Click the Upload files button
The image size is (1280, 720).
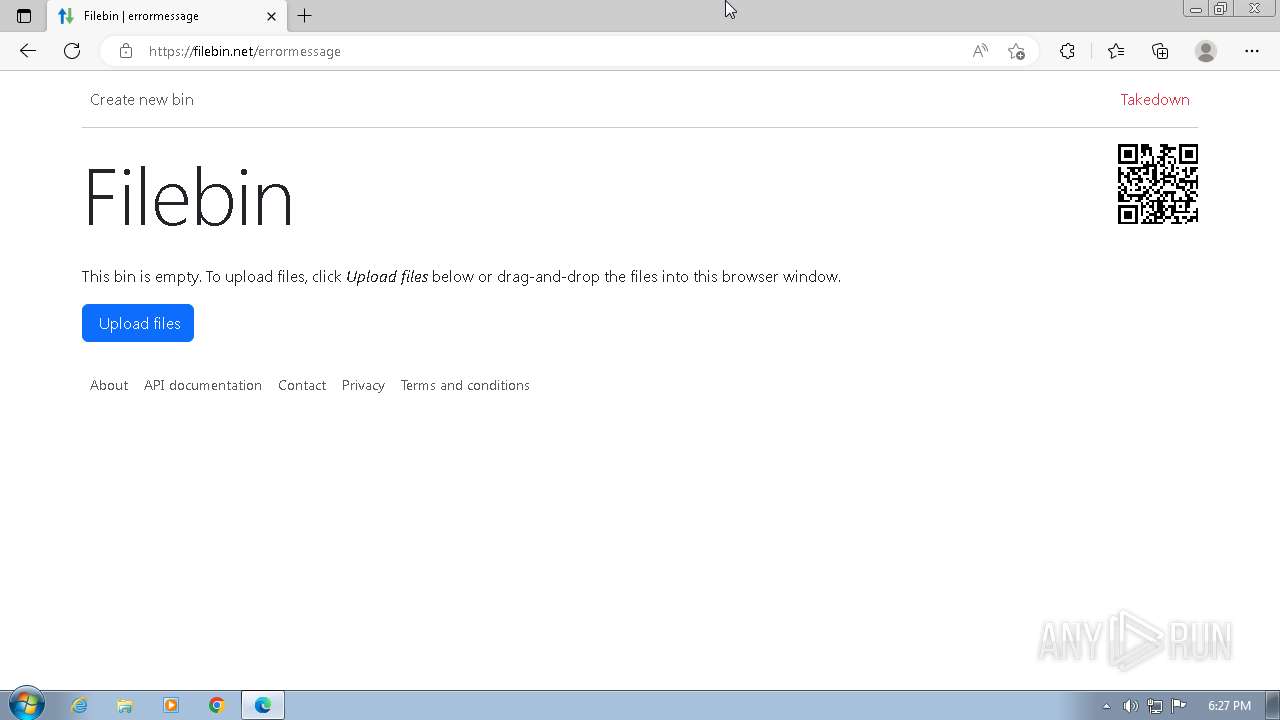tap(138, 323)
